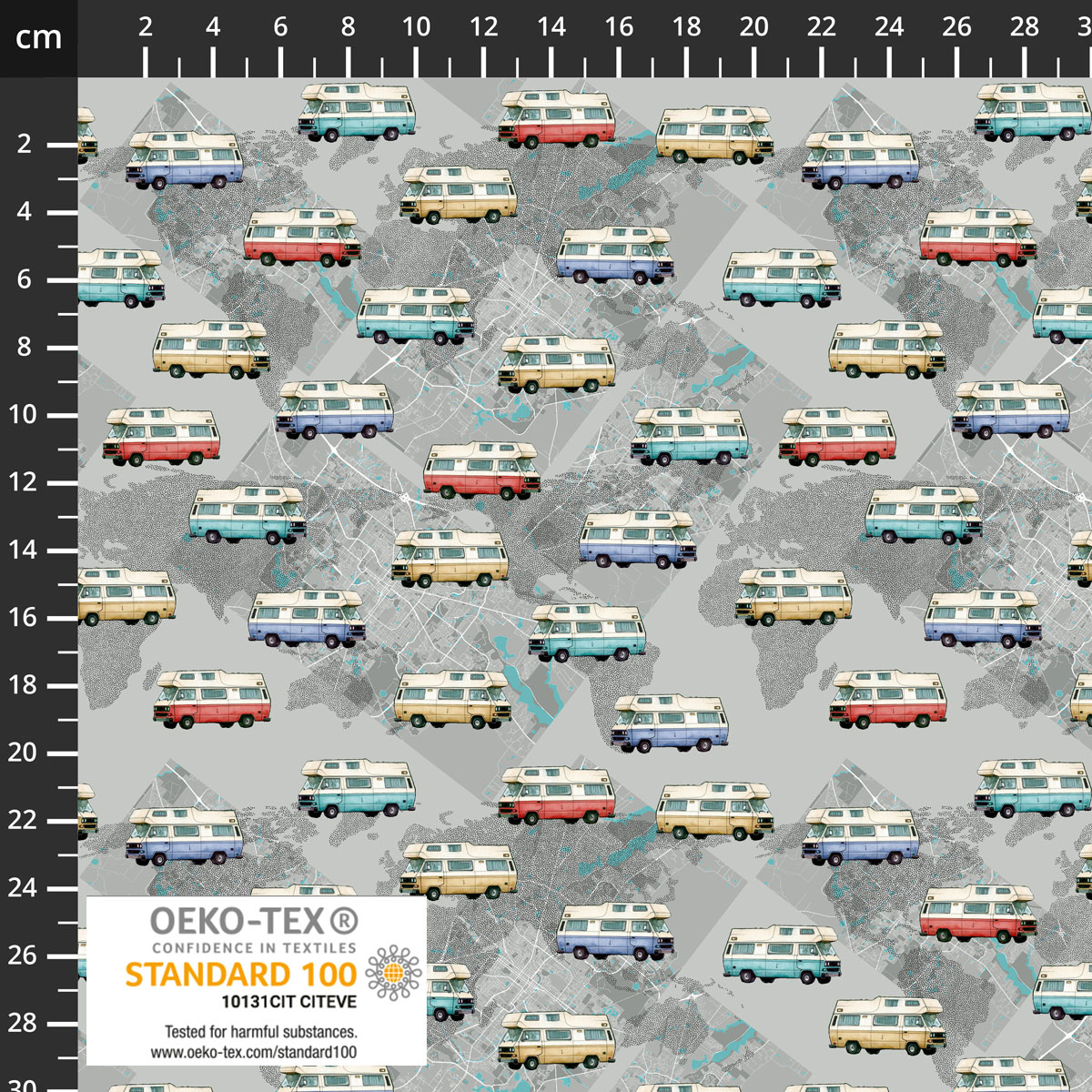
Task: Click the OEKO-TEX logo text
Action: 237,925
